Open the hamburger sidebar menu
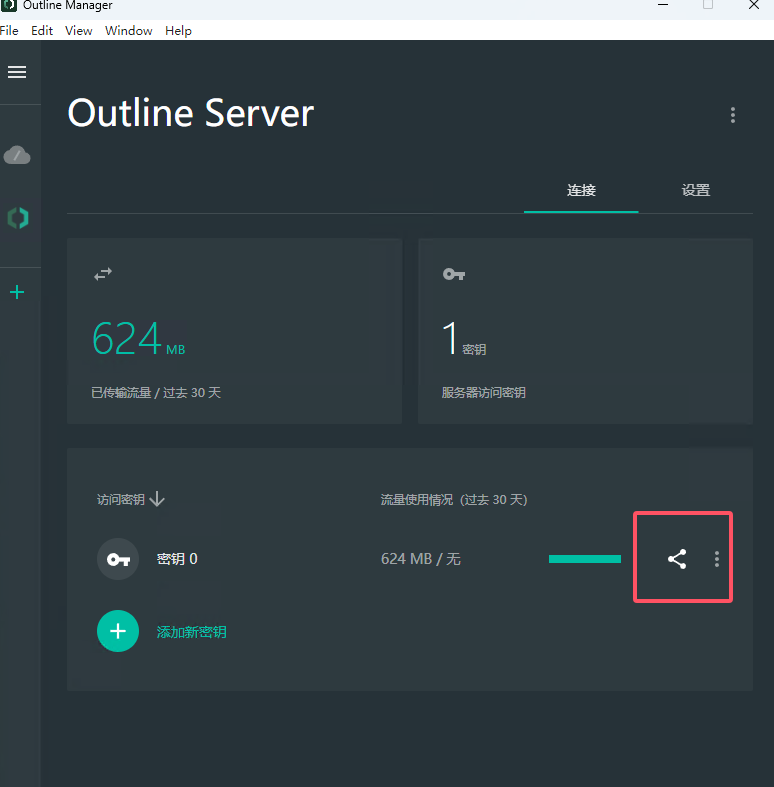Screen dimensions: 774x787 [17, 72]
